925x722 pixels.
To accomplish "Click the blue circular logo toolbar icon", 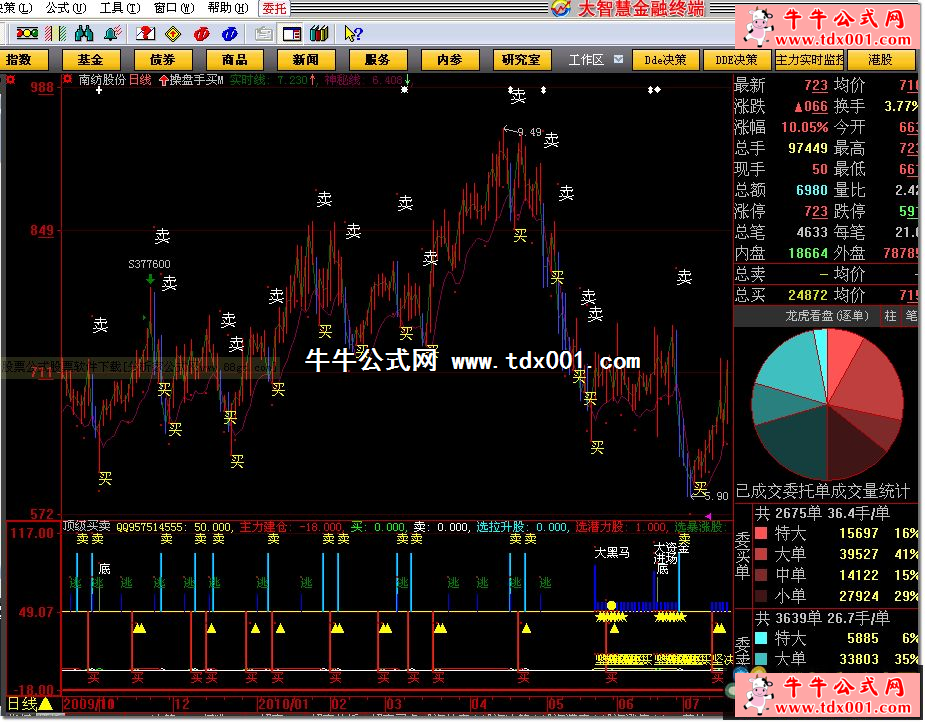I will click(229, 34).
